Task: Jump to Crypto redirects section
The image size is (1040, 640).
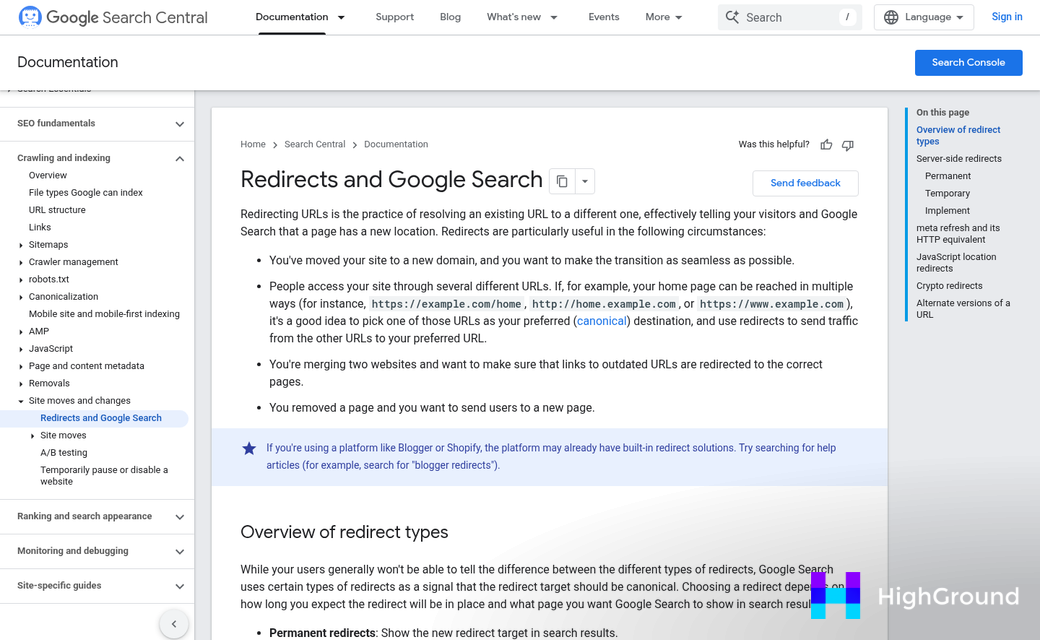Action: pyautogui.click(x=950, y=286)
